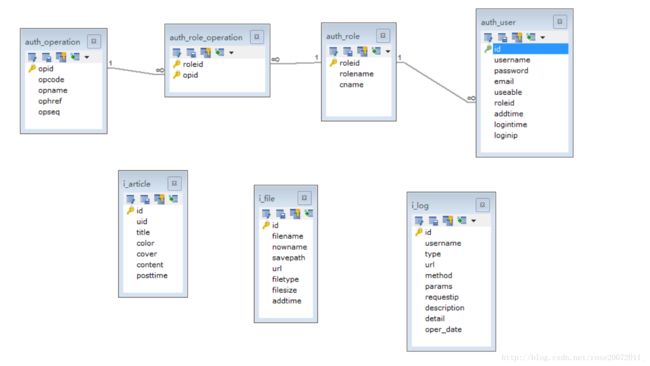Image resolution: width=650 pixels, height=366 pixels.
Task: Select the opname column
Action: click(53, 90)
